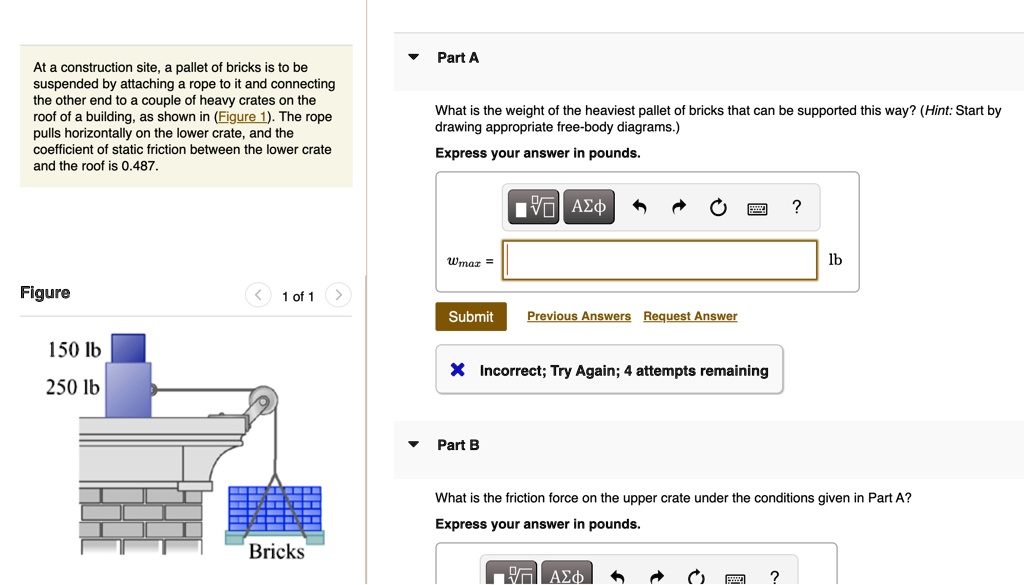This screenshot has width=1024, height=585.
Task: Click the 'lb' unit label beside input
Action: [x=835, y=260]
